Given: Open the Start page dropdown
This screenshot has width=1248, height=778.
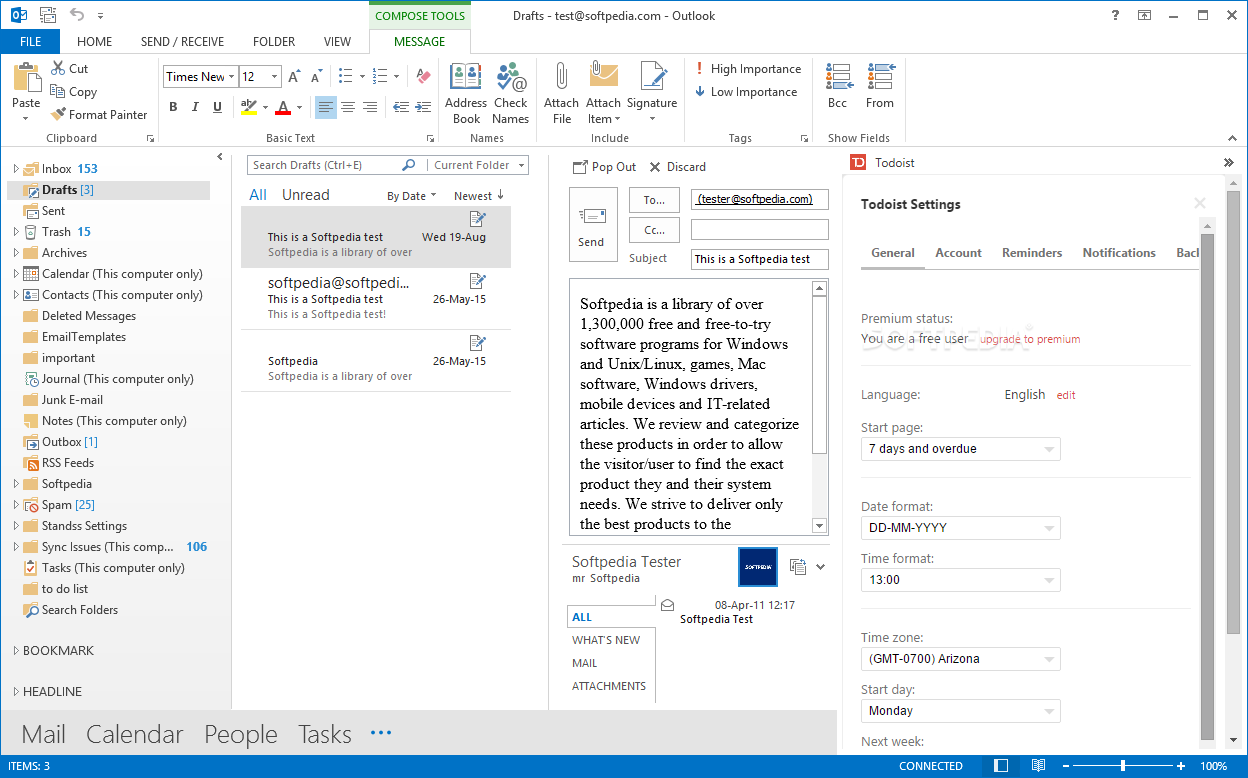Looking at the screenshot, I should (960, 449).
